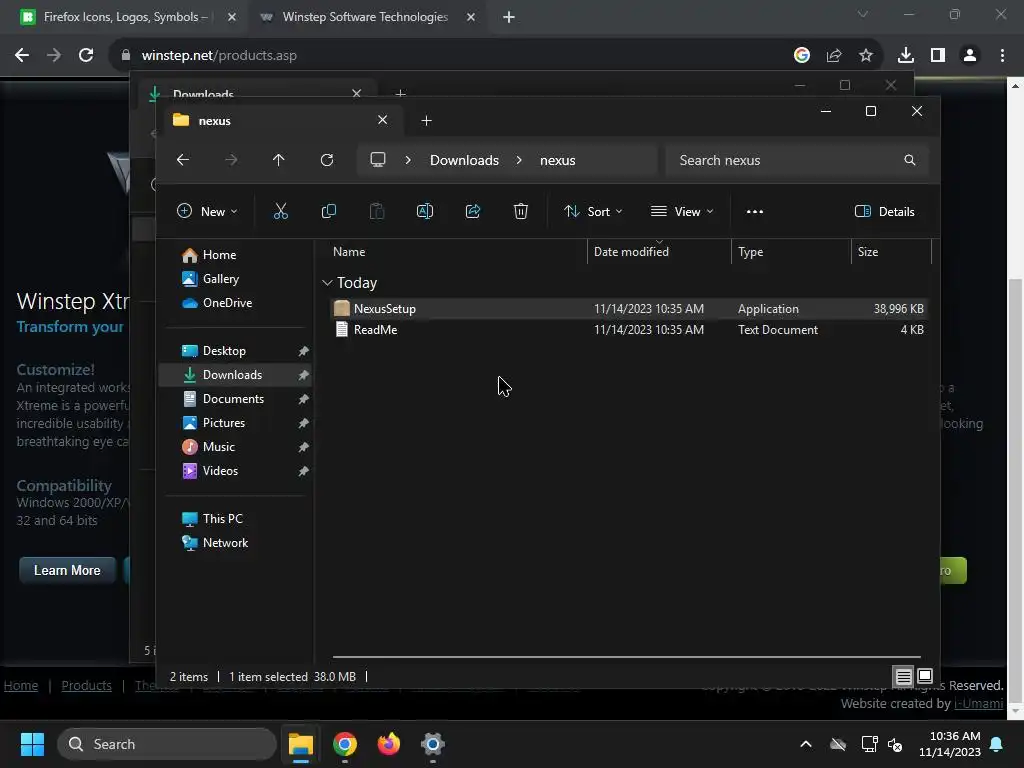The width and height of the screenshot is (1024, 768).
Task: Select the NexusSetup application file
Action: pos(628,308)
